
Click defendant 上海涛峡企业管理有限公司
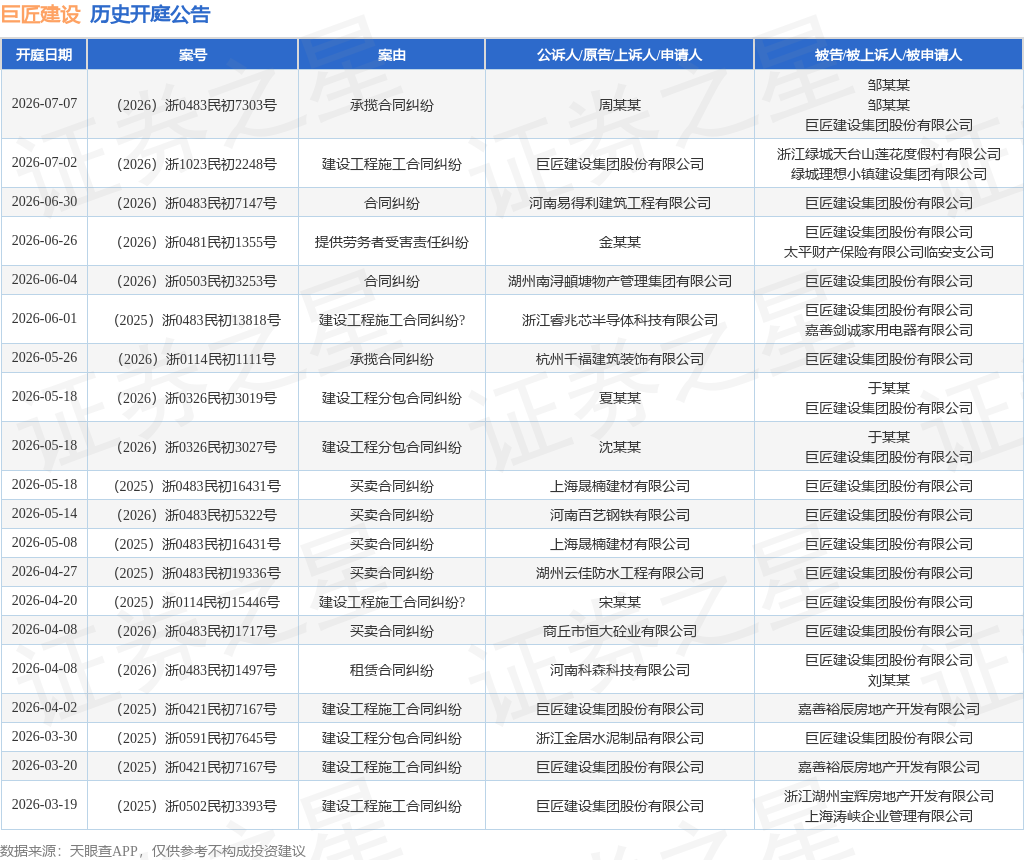click(x=889, y=816)
